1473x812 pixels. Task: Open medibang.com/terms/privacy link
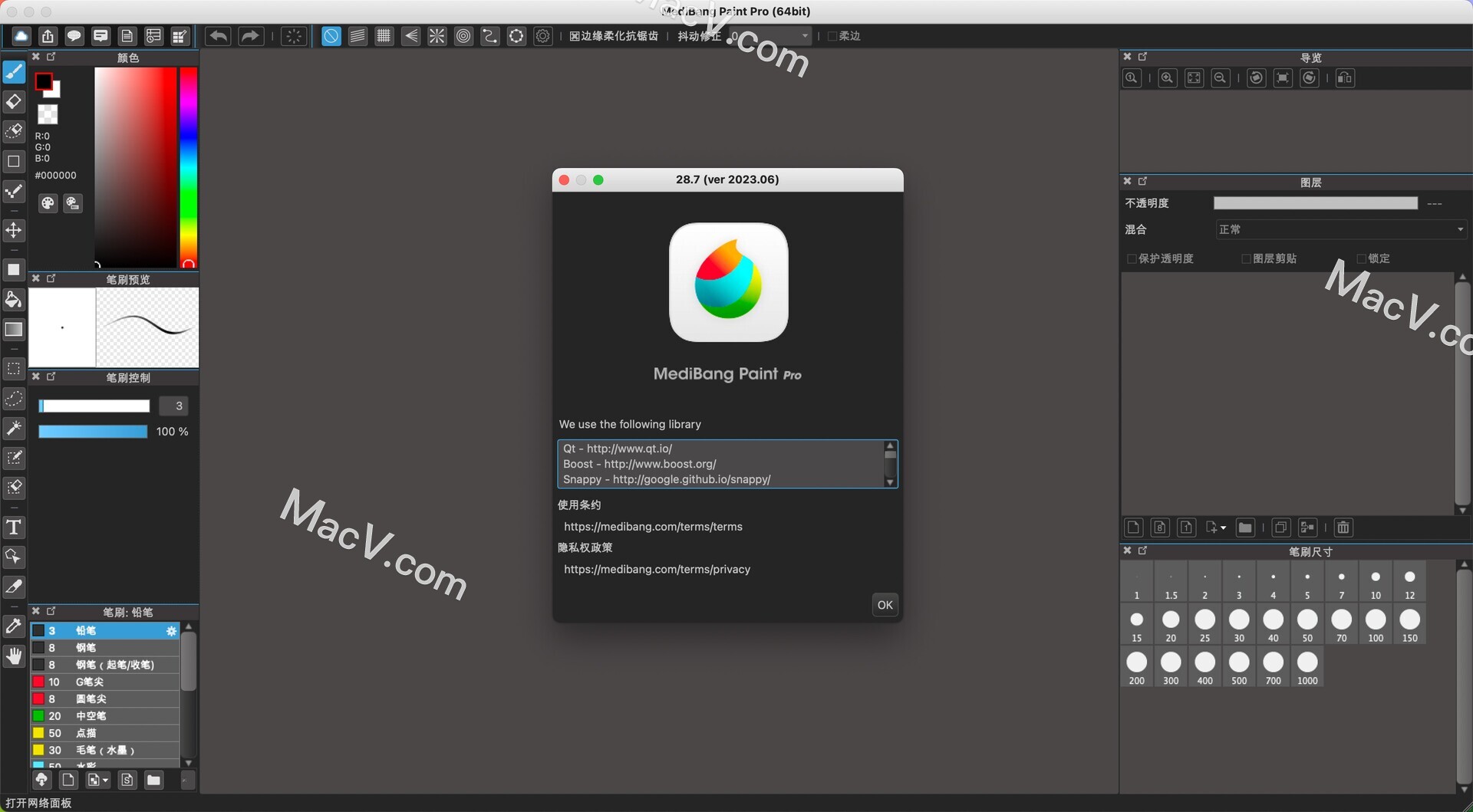click(x=657, y=570)
